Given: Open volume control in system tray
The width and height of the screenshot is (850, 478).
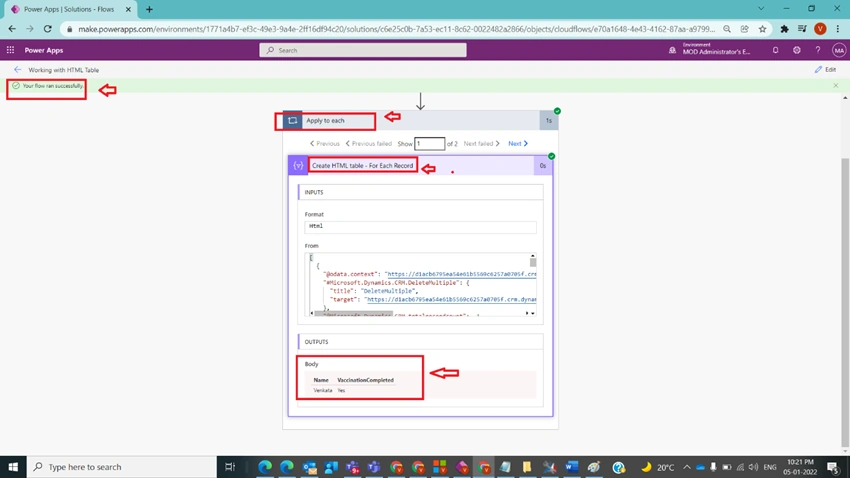Looking at the screenshot, I should [x=754, y=467].
